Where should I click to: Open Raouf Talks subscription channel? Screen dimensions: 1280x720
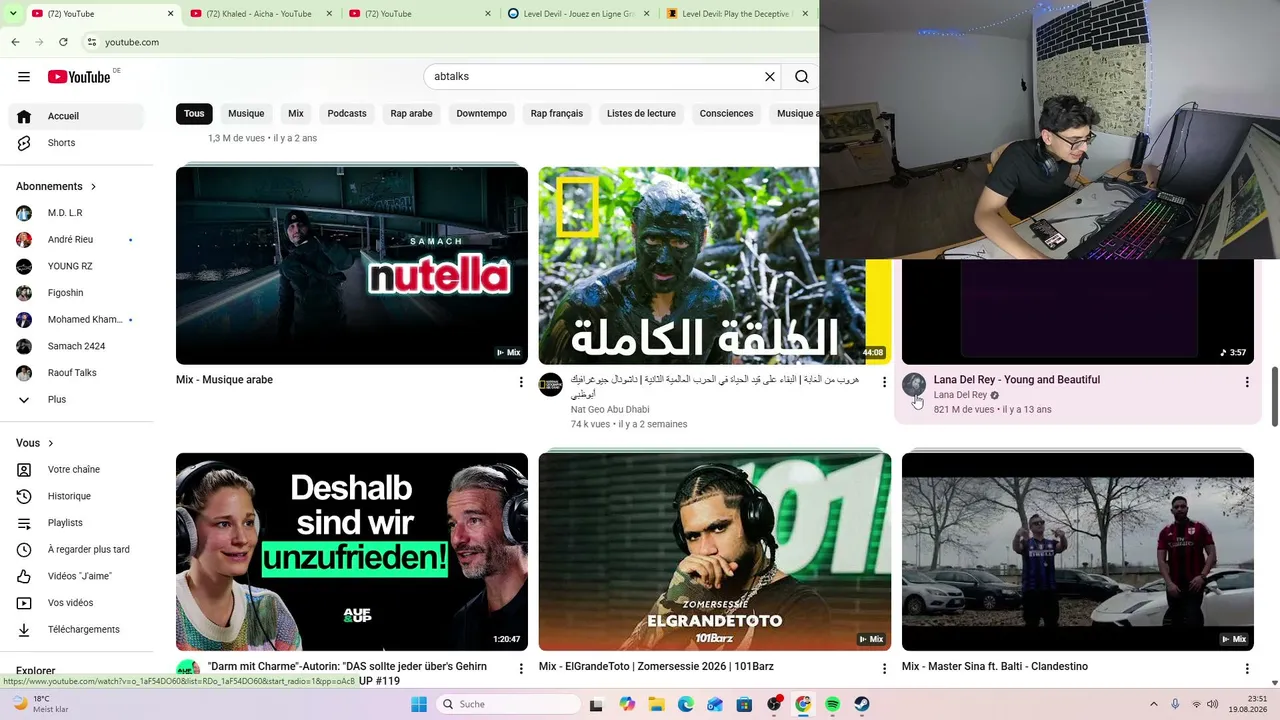[76, 373]
